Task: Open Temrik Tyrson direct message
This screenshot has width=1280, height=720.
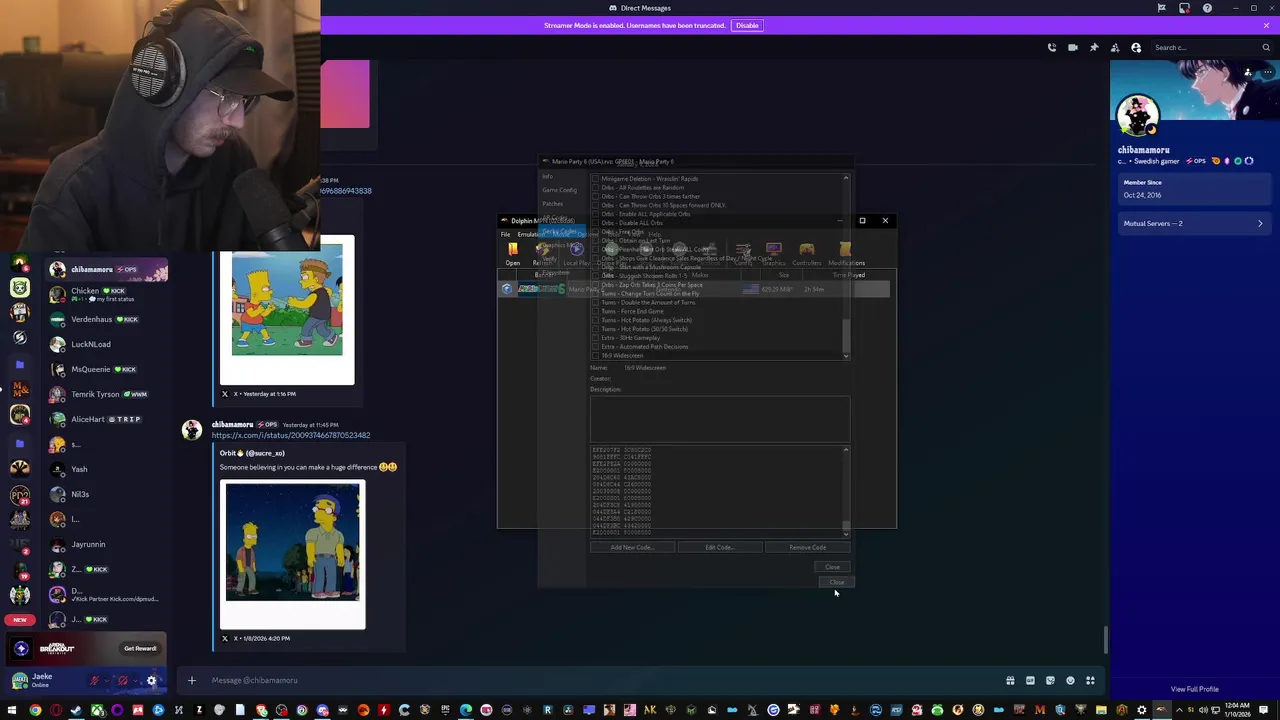Action: [107, 394]
